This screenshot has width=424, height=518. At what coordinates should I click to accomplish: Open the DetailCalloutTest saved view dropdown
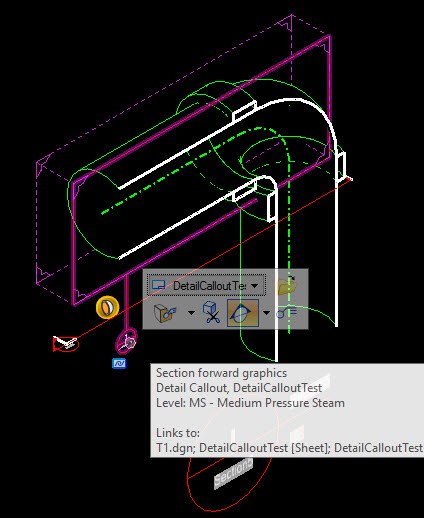[255, 286]
